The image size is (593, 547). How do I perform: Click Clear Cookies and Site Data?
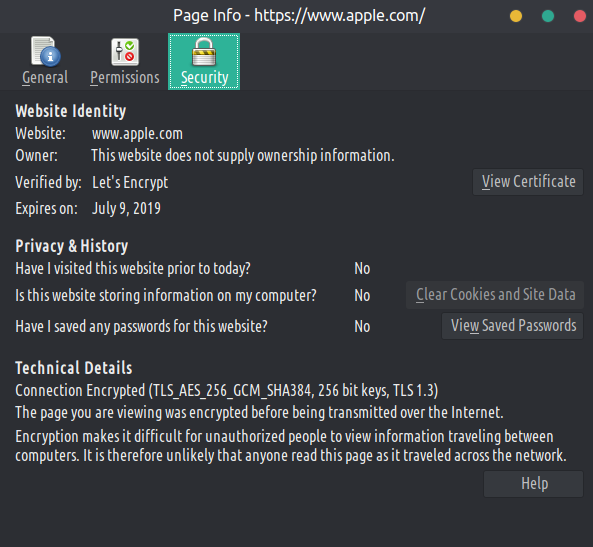coord(495,295)
